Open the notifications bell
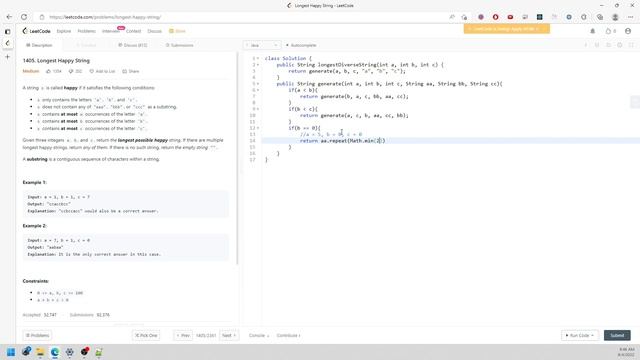Screen dimensions: 640x360 593,31
